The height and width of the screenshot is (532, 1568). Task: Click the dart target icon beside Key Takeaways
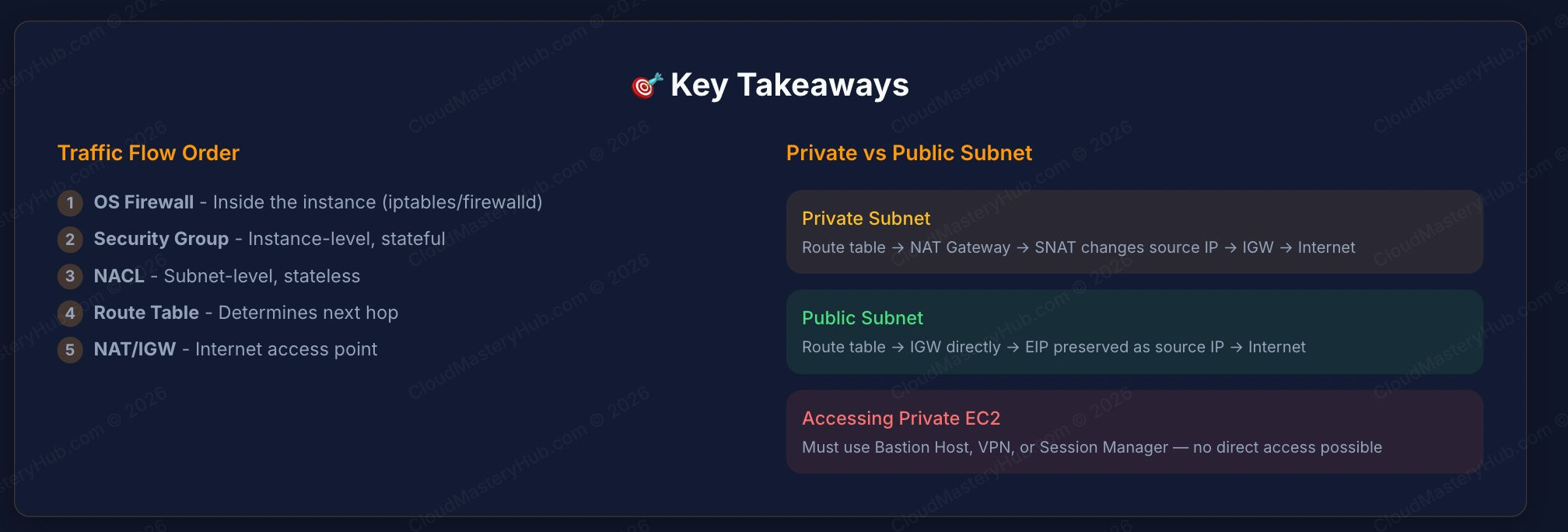[646, 86]
